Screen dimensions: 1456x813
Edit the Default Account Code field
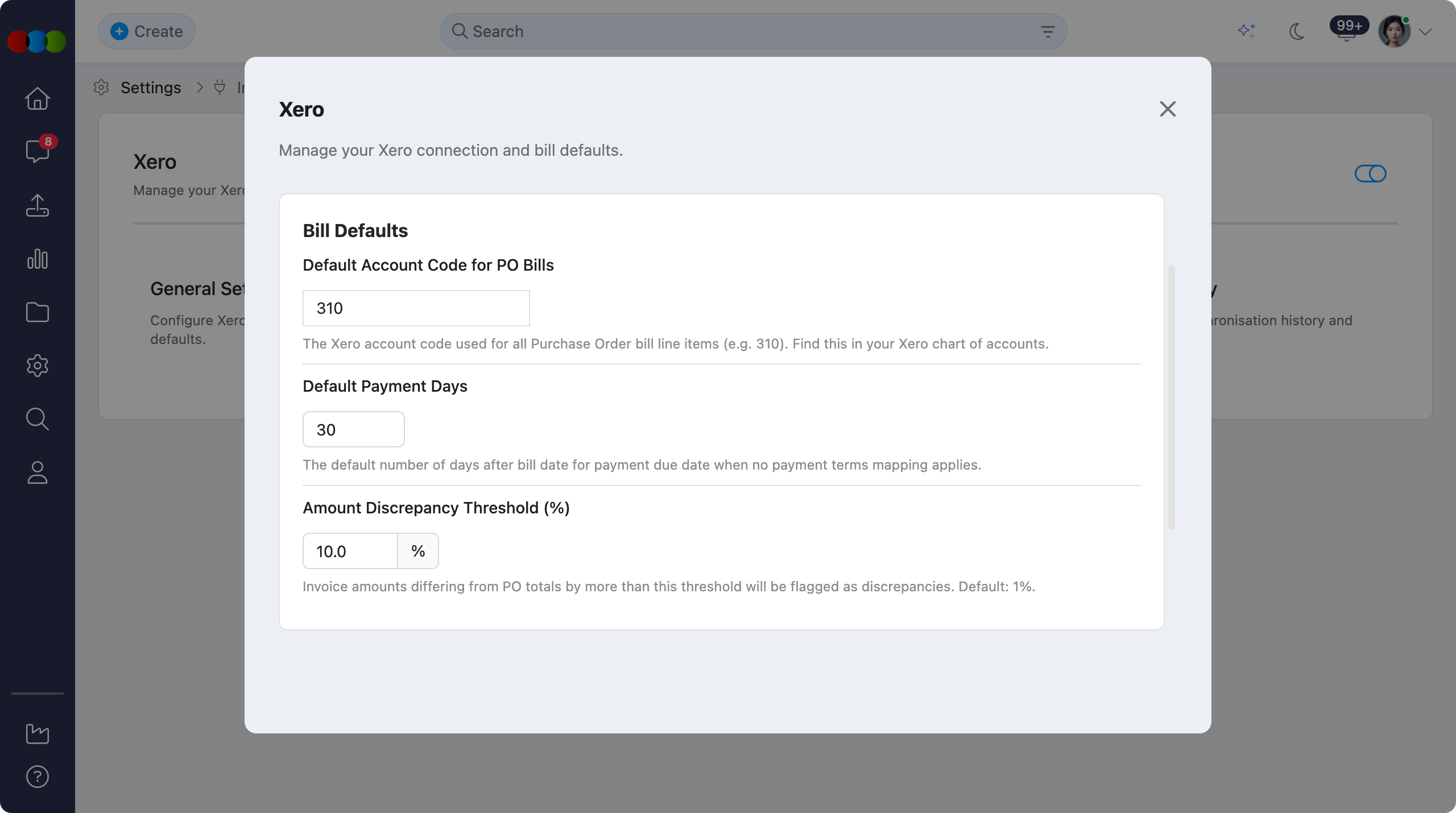416,308
